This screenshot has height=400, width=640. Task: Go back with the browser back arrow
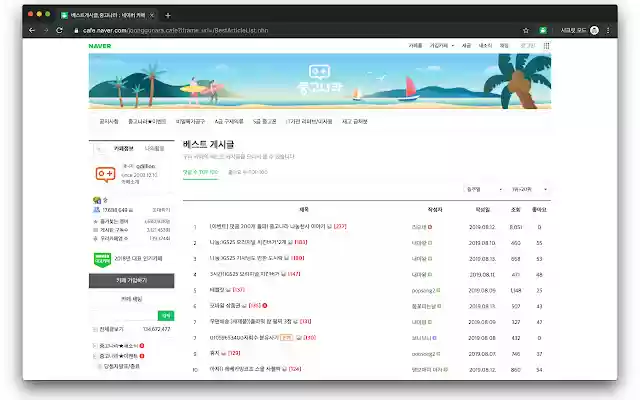pyautogui.click(x=32, y=30)
